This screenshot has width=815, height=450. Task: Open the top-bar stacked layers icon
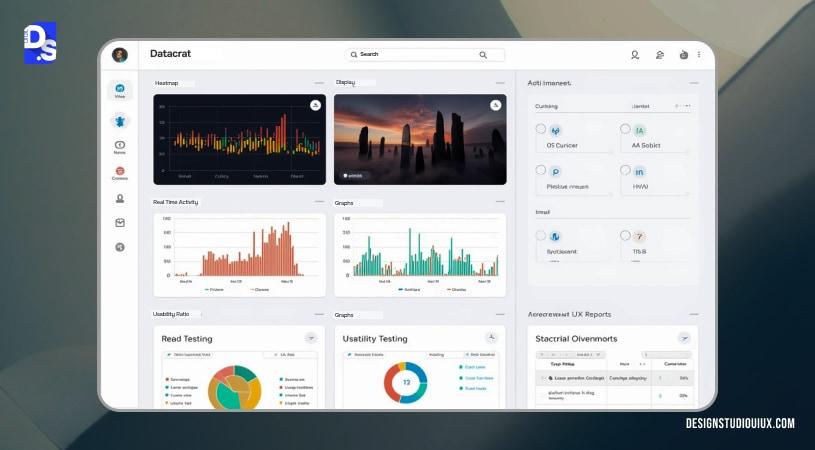(660, 55)
